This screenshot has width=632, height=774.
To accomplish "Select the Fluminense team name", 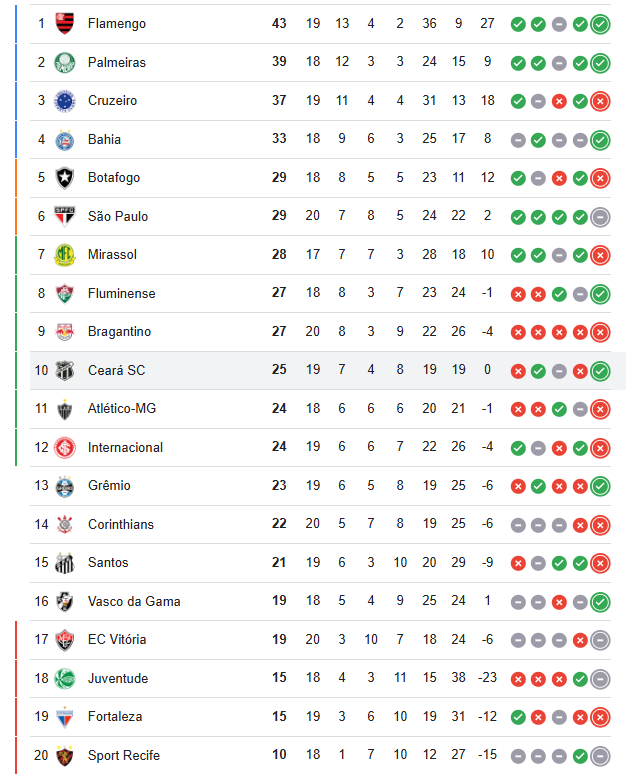I will click(121, 293).
